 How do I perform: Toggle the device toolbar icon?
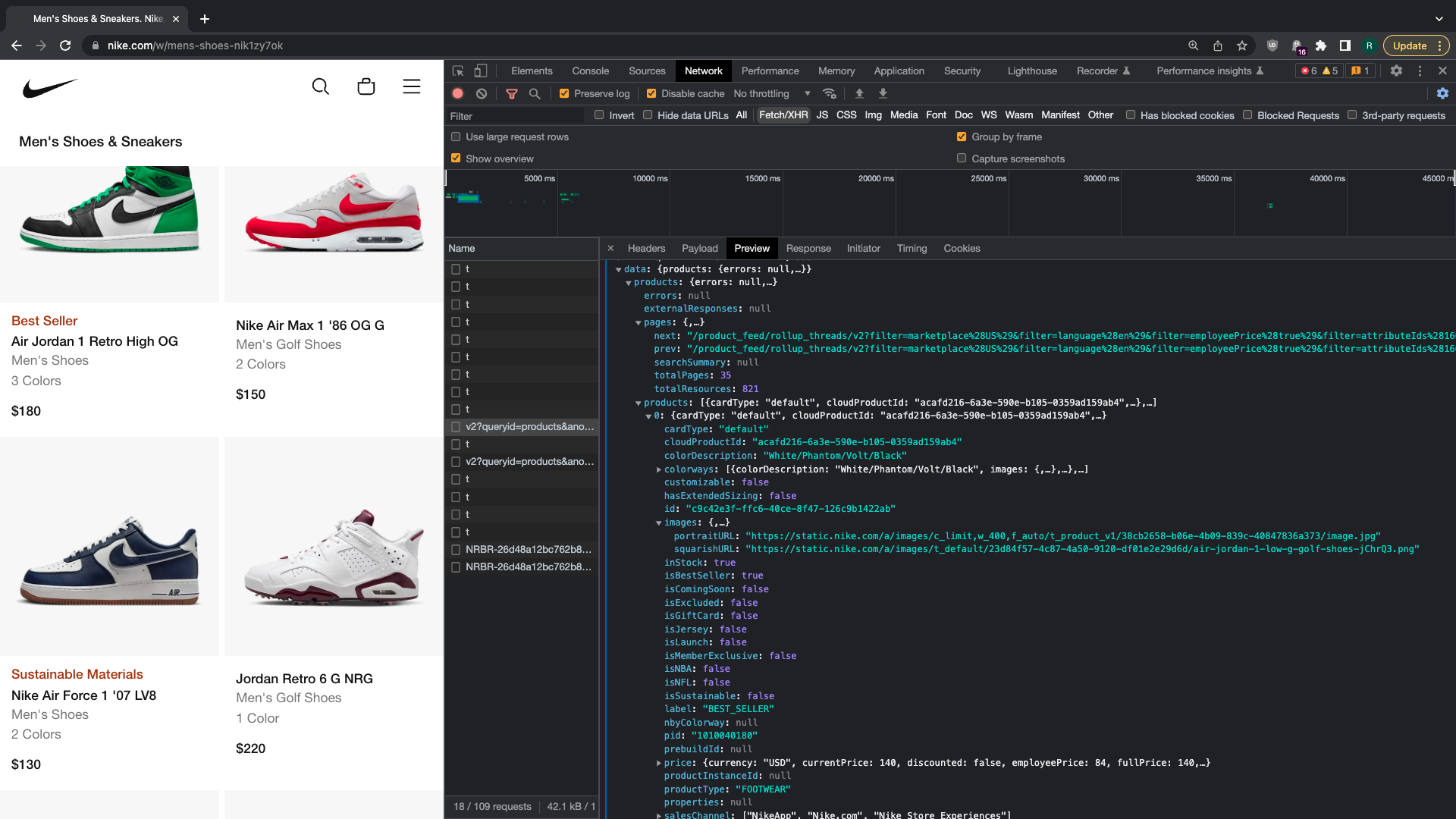(481, 71)
